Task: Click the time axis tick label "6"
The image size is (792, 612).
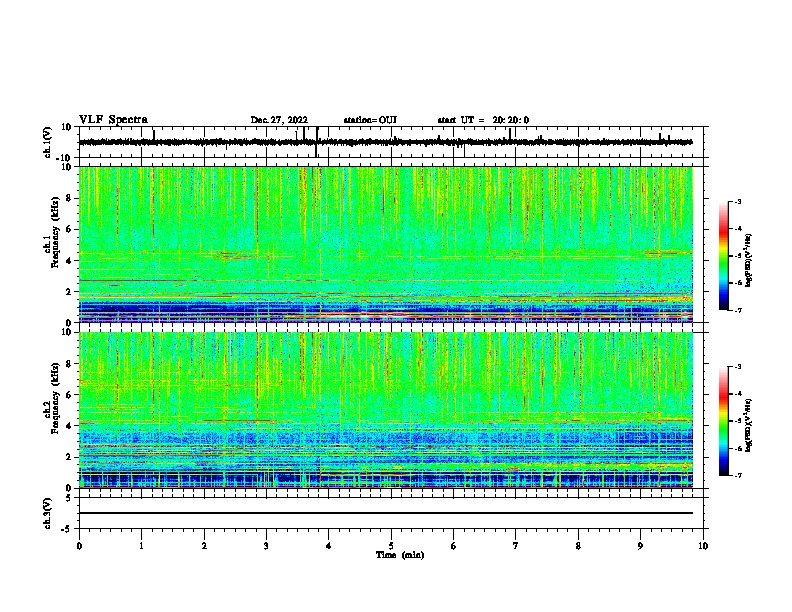Action: point(454,546)
